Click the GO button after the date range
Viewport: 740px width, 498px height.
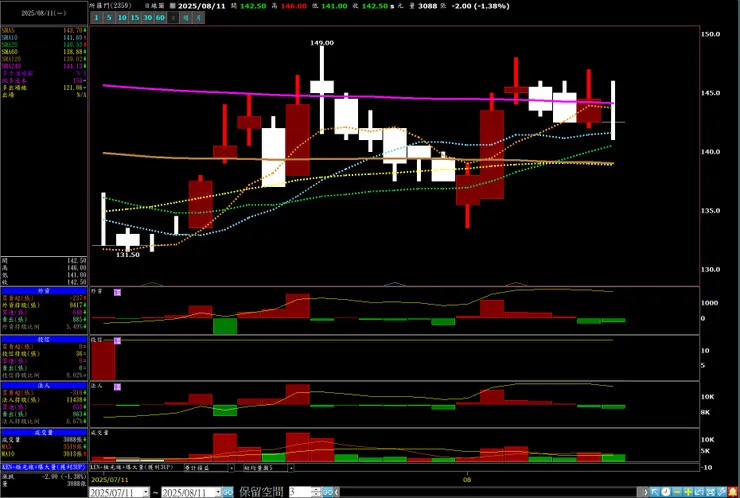coord(227,492)
